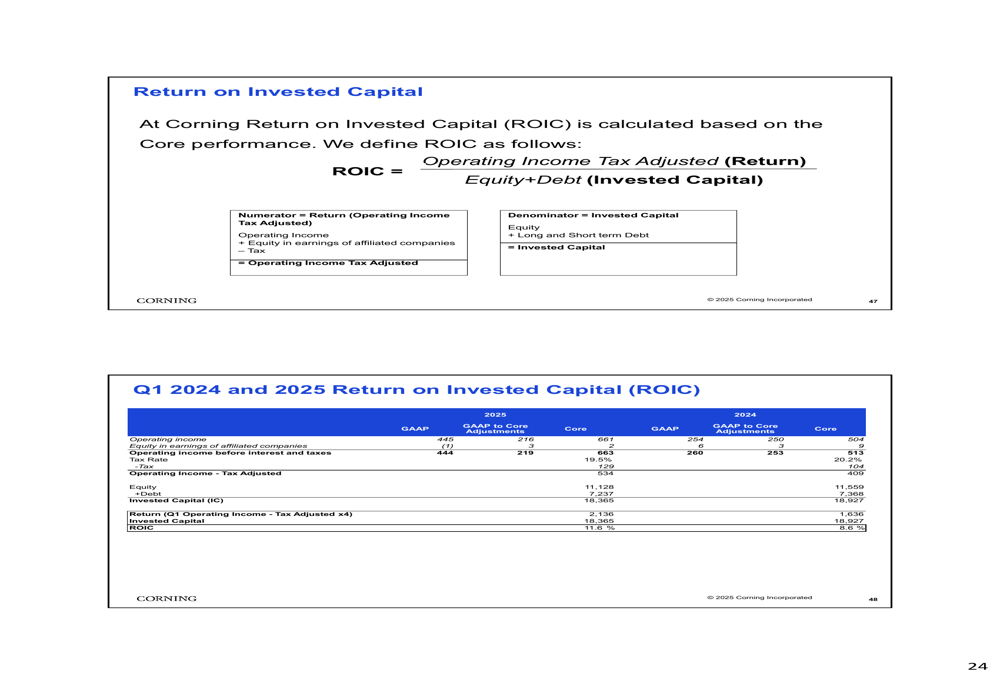
Task: Click the "Numerator = Return" box heading
Action: 344,219
